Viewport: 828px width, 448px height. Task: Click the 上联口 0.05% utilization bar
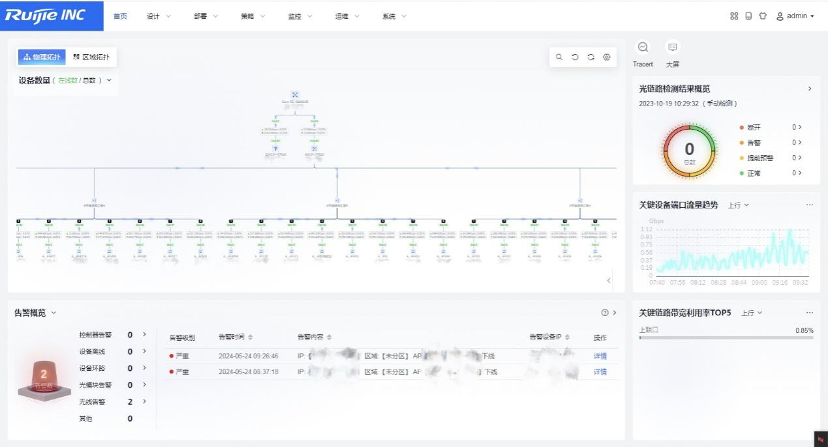pos(726,337)
